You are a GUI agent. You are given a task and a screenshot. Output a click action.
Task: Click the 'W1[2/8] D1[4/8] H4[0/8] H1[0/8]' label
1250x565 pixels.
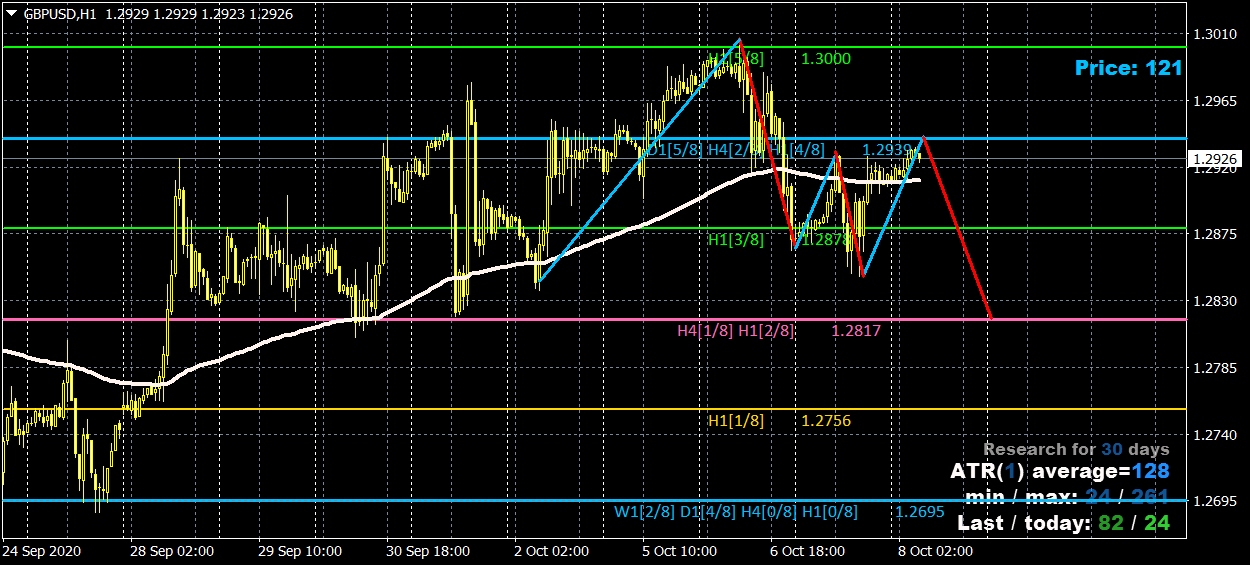[x=736, y=512]
